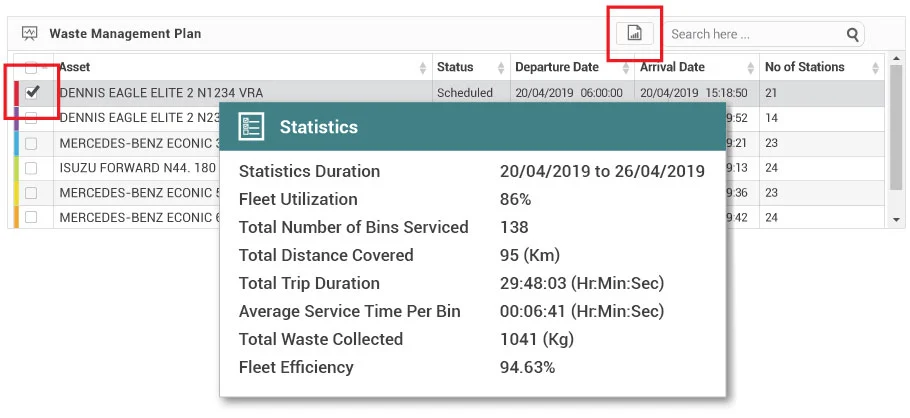Viewport: 910px width, 418px height.
Task: Click the No of Stations header label
Action: (x=804, y=67)
